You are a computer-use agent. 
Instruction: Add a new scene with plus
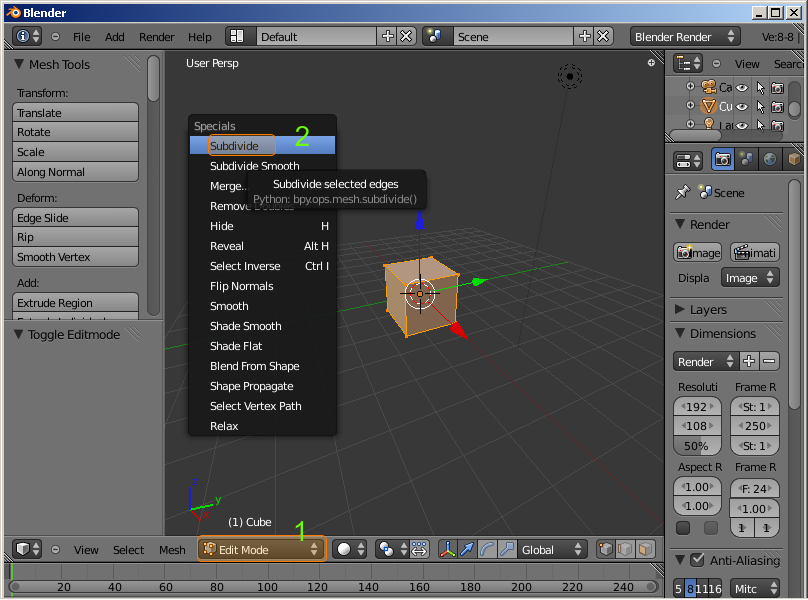(584, 37)
